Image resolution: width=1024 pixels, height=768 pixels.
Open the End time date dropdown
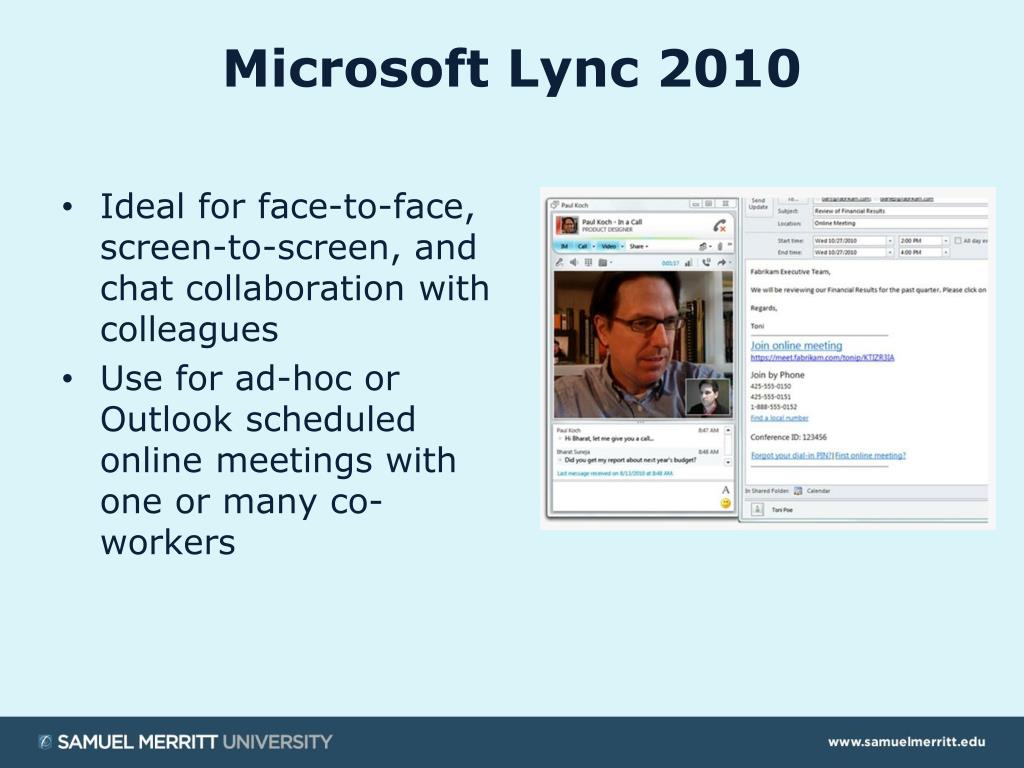coord(889,252)
